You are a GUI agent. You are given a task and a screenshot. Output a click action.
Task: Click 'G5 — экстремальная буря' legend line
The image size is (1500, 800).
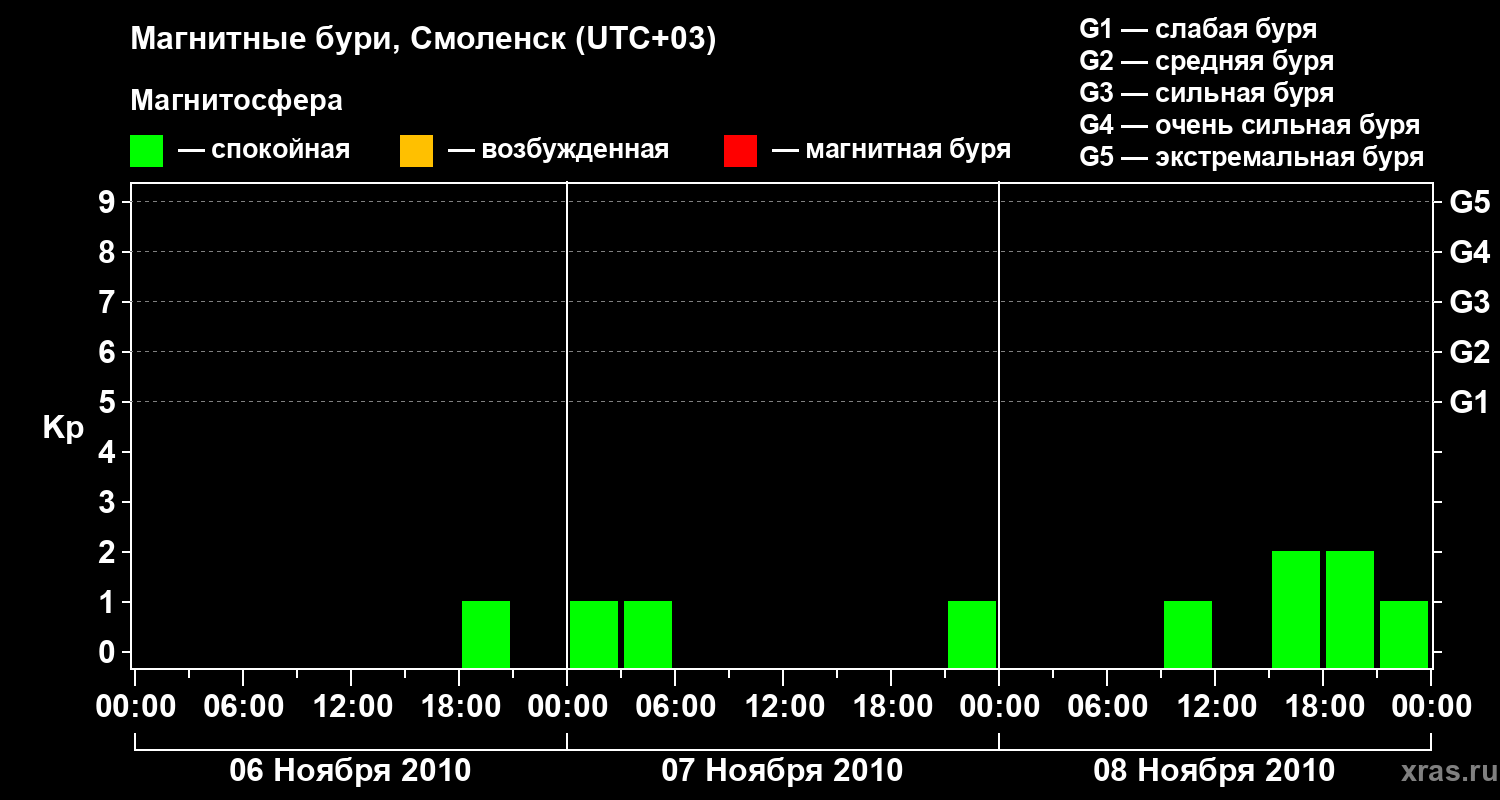coord(1252,157)
